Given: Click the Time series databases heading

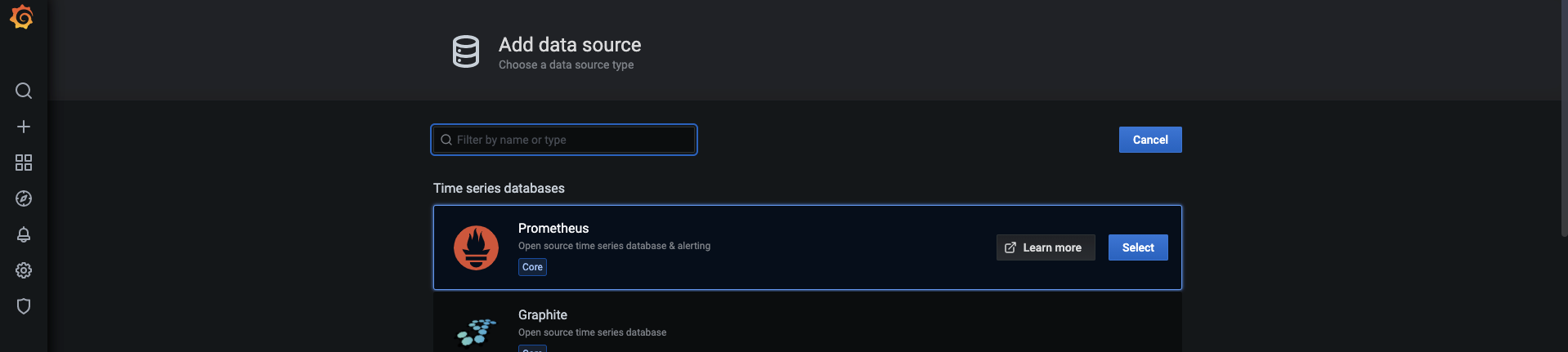Looking at the screenshot, I should (499, 188).
